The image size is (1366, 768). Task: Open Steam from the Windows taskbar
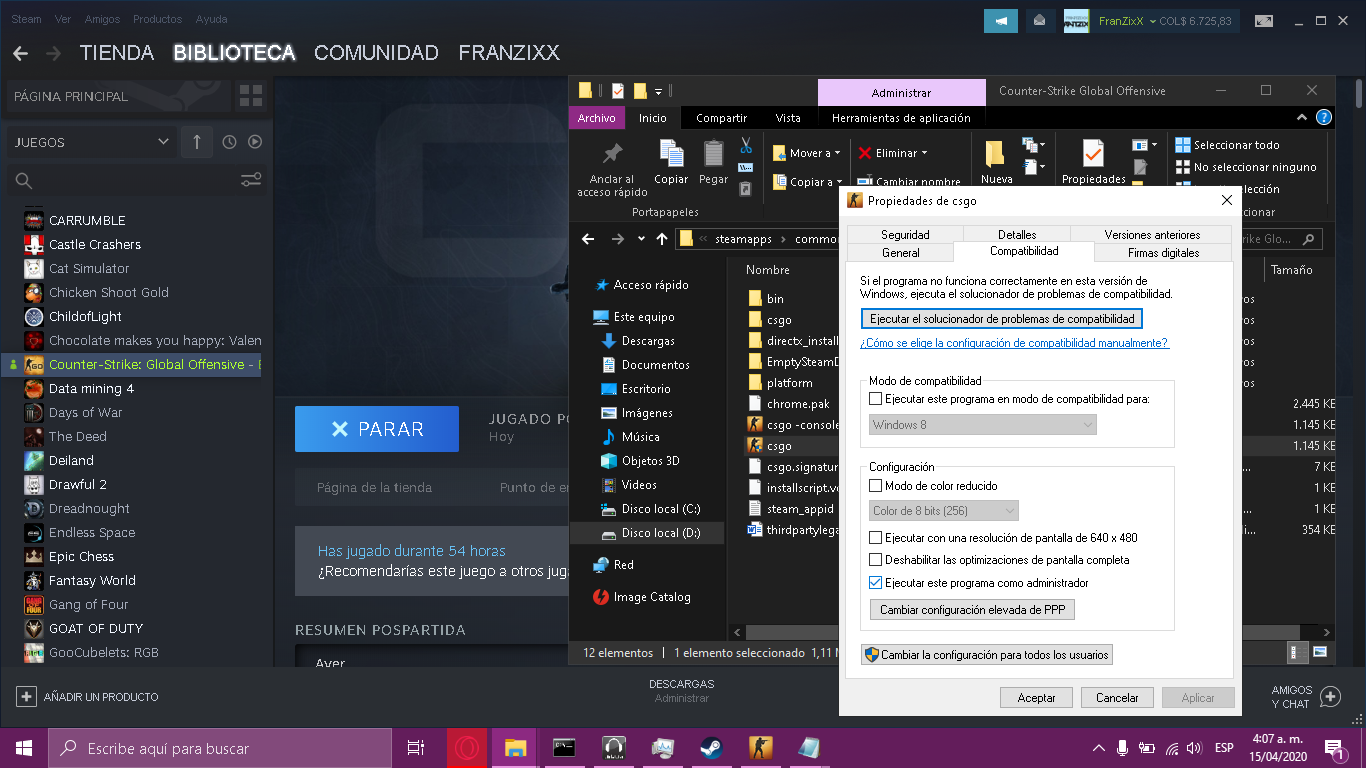[711, 748]
